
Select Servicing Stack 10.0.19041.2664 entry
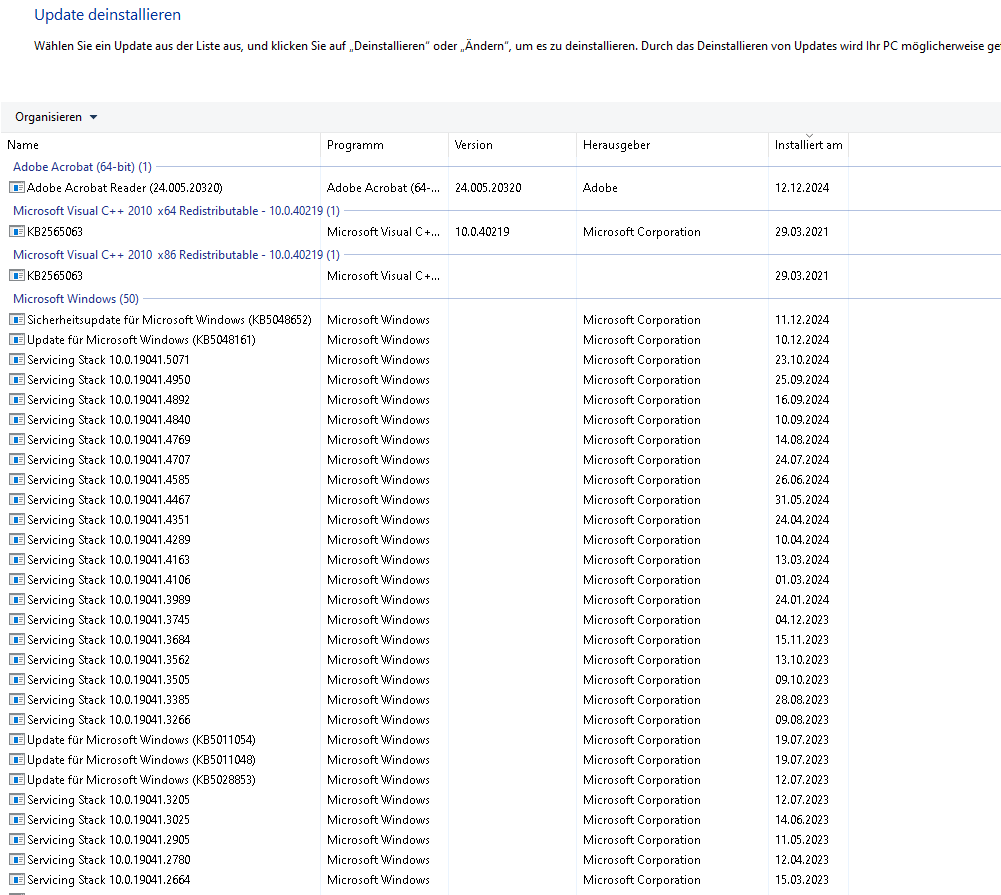[109, 880]
